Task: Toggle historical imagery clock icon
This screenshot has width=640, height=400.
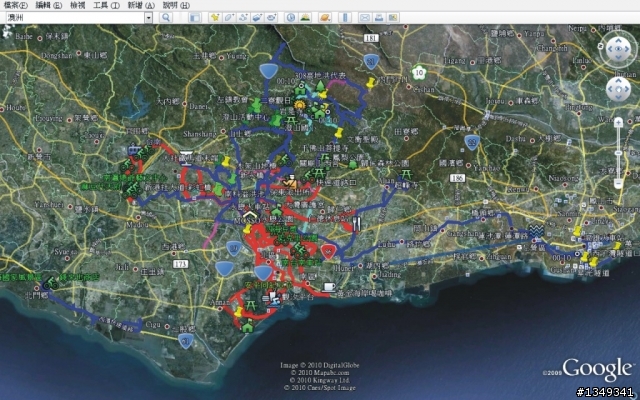Action: [291, 17]
